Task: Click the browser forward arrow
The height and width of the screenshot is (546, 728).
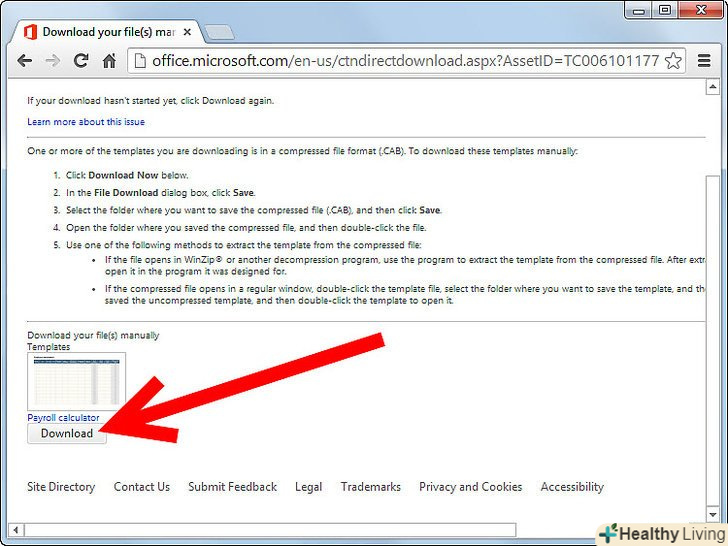Action: (x=52, y=61)
